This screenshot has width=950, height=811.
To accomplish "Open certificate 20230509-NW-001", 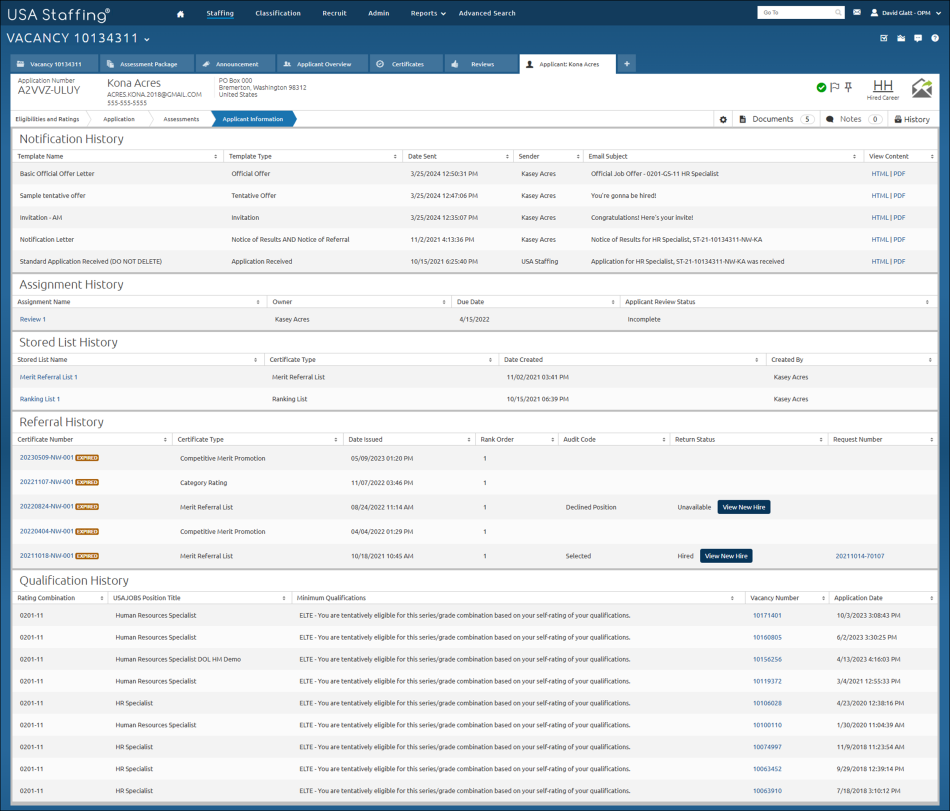I will (47, 458).
